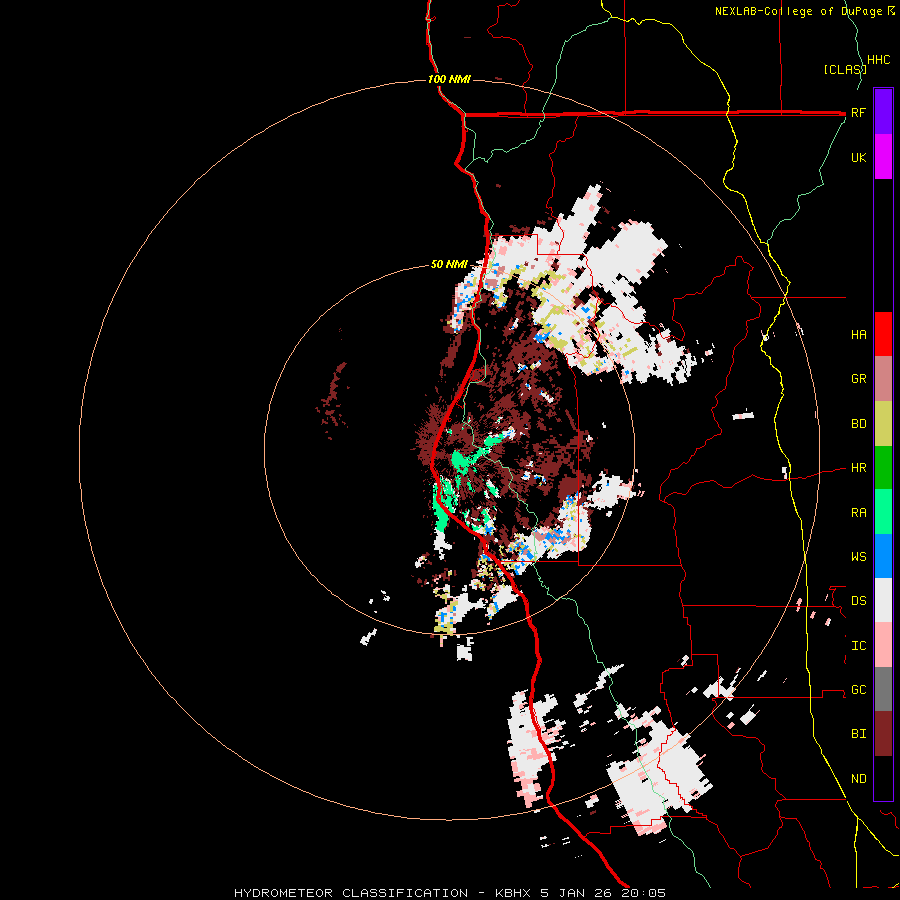The height and width of the screenshot is (900, 900).
Task: Click the KBHX radar site identifier
Action: (513, 893)
